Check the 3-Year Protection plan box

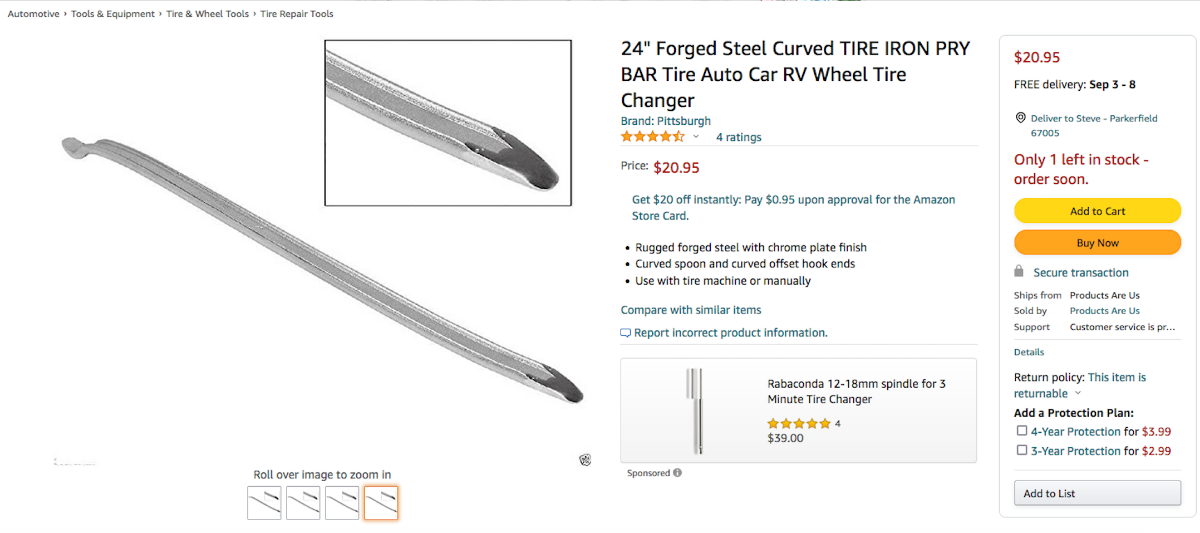[x=1022, y=450]
